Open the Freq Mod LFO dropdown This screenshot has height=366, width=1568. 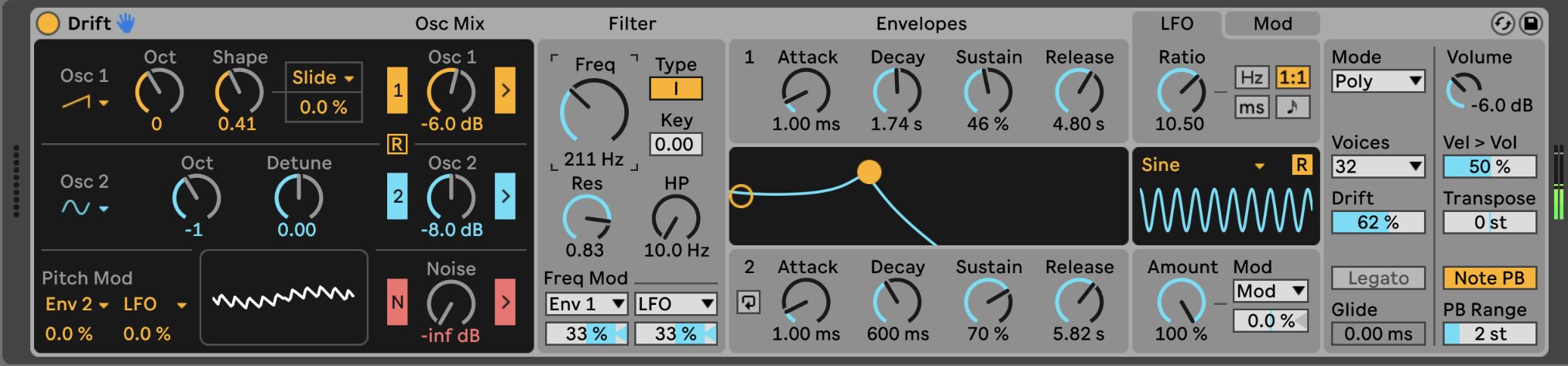click(x=676, y=304)
